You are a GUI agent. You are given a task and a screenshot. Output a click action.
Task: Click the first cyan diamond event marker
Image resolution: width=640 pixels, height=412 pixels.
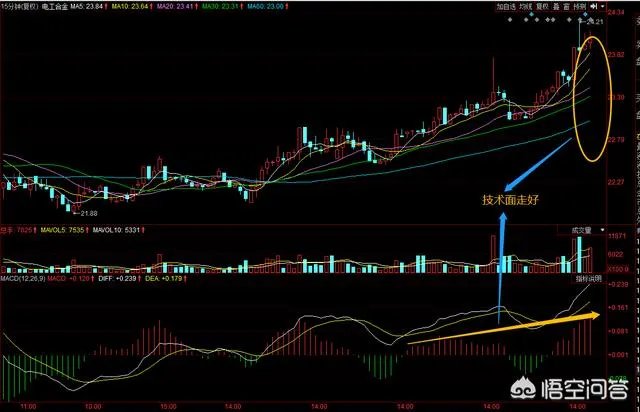[531, 14]
